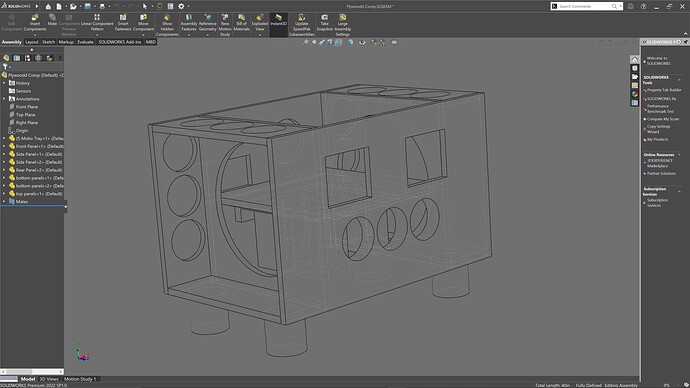Open Property Tab Builder link
Screen dimensions: 690x388
pyautogui.click(x=664, y=90)
